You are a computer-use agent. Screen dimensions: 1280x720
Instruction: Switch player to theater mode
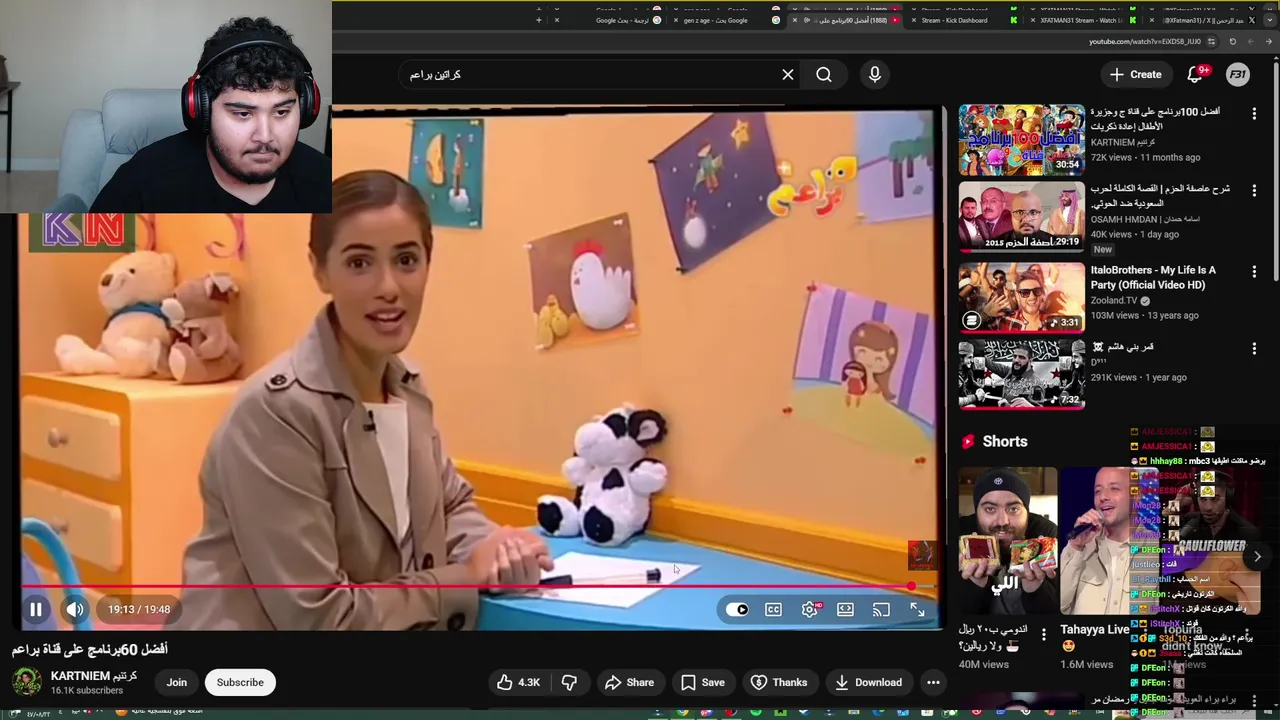[845, 609]
